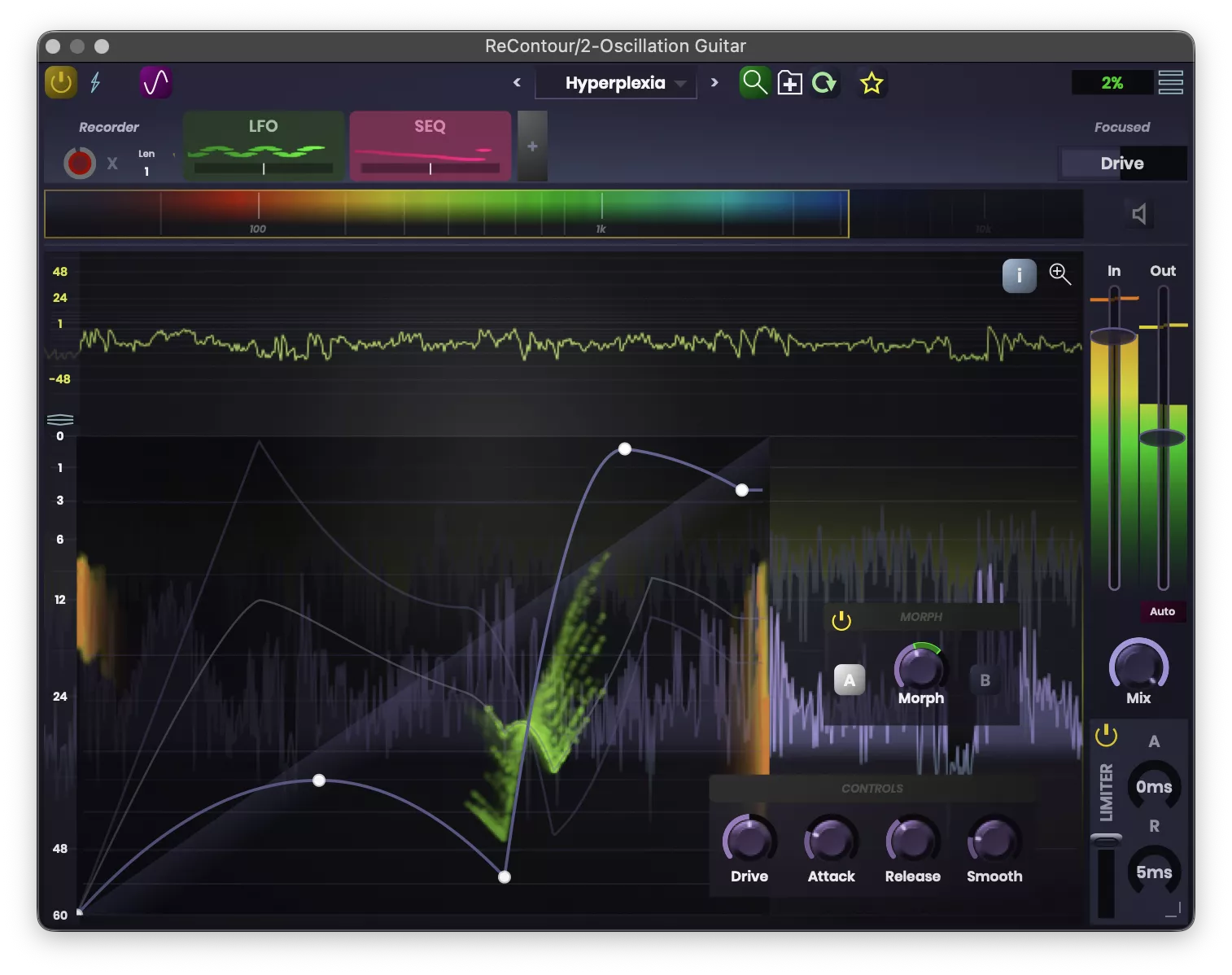Click the lightning bolt icon
Viewport: 1232px width, 975px height.
[95, 82]
